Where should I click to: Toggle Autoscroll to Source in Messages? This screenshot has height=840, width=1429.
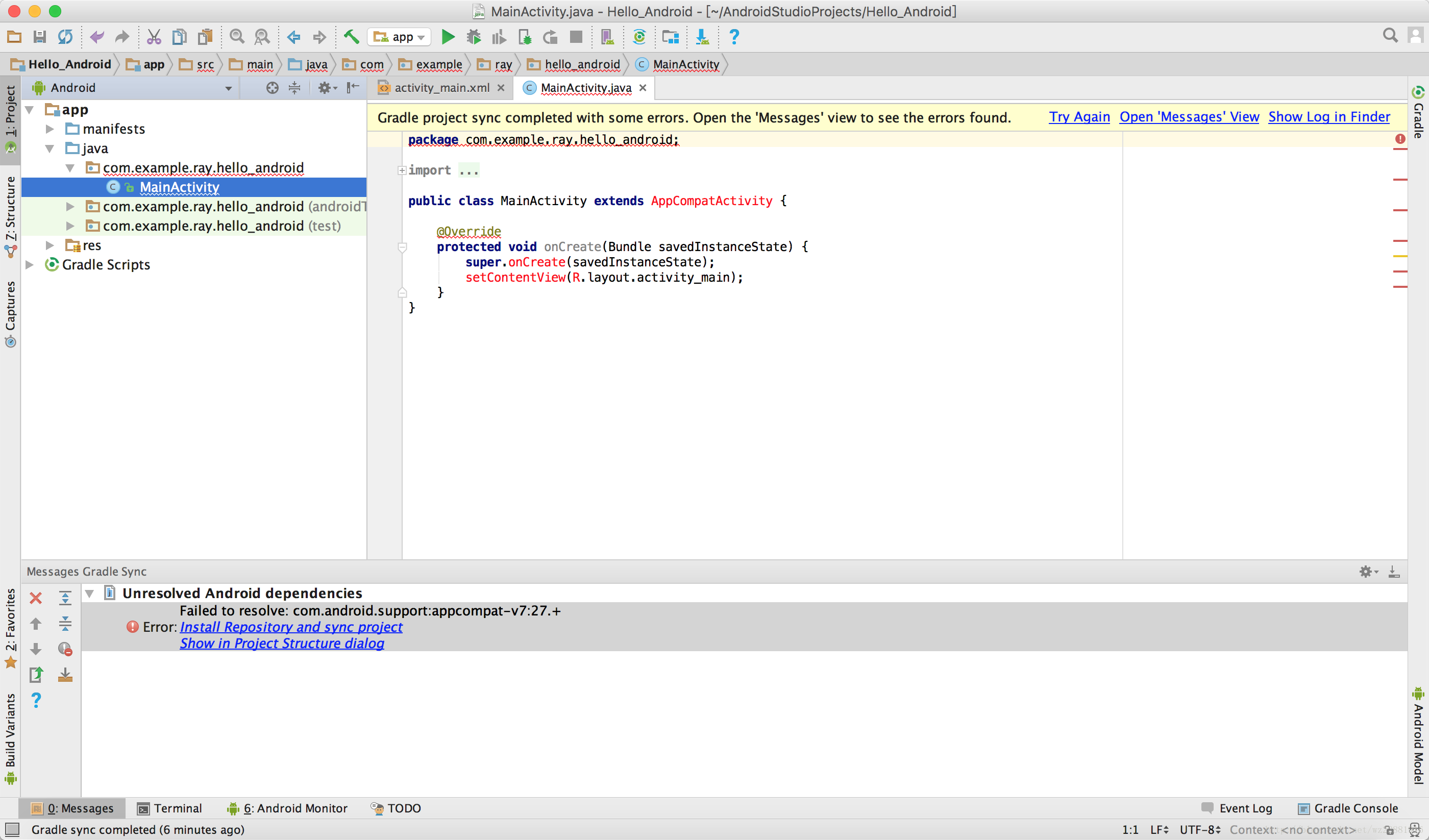pos(65,674)
